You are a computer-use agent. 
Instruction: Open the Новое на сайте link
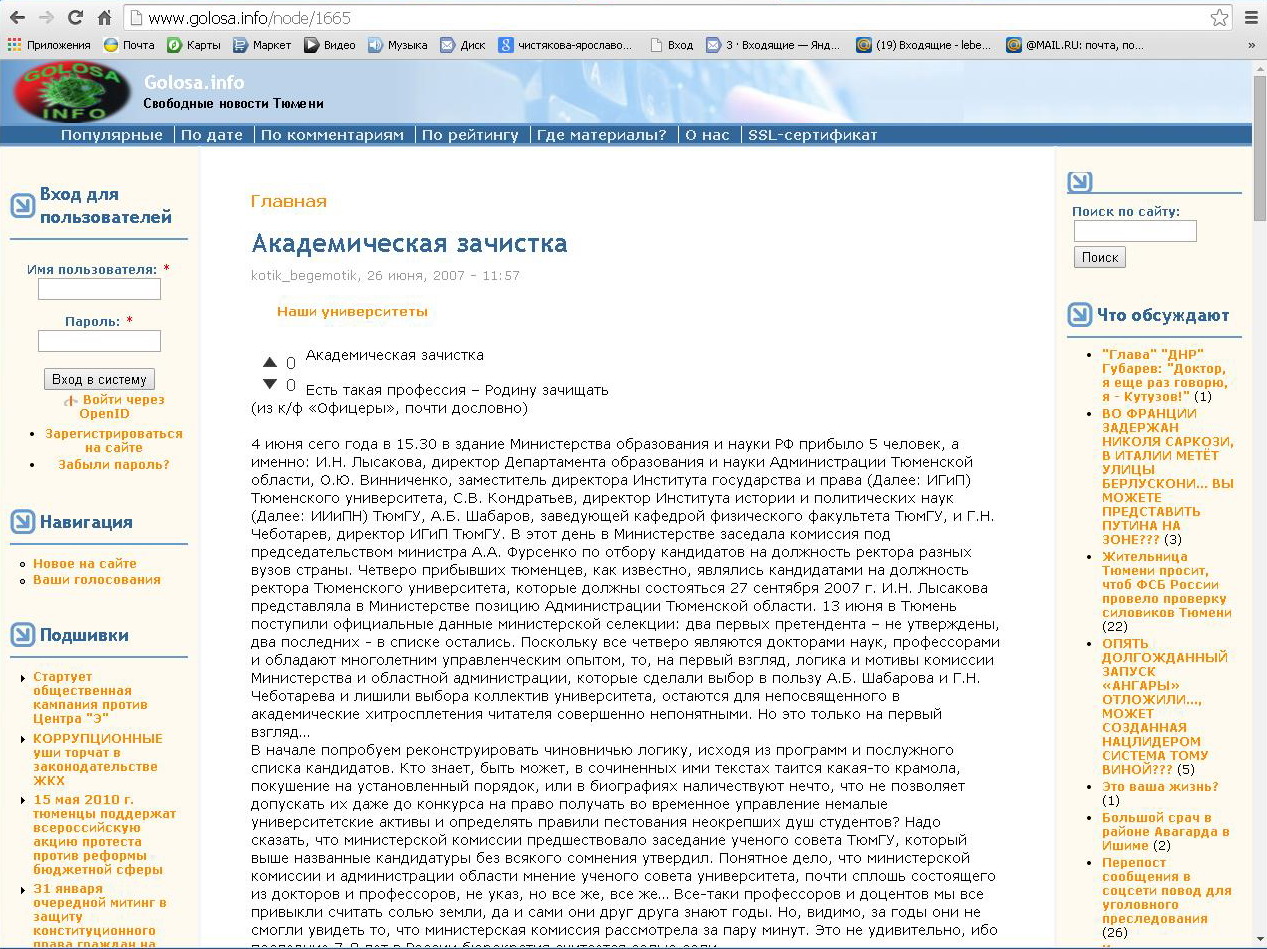[85, 563]
